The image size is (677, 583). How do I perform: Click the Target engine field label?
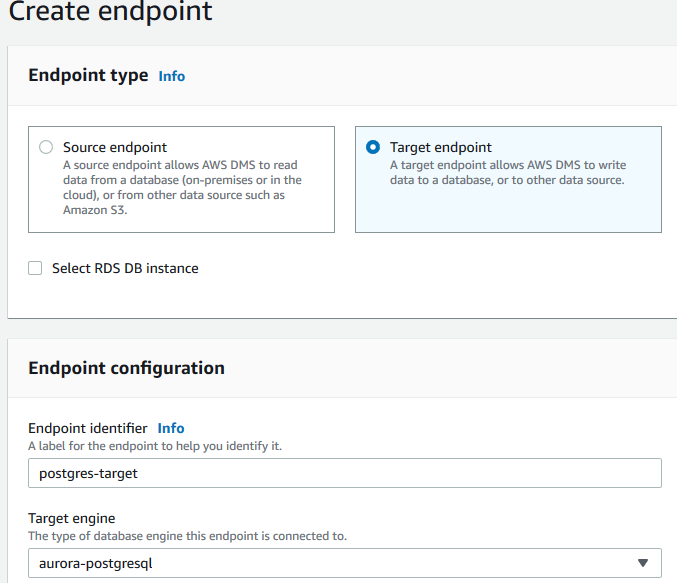[71, 518]
